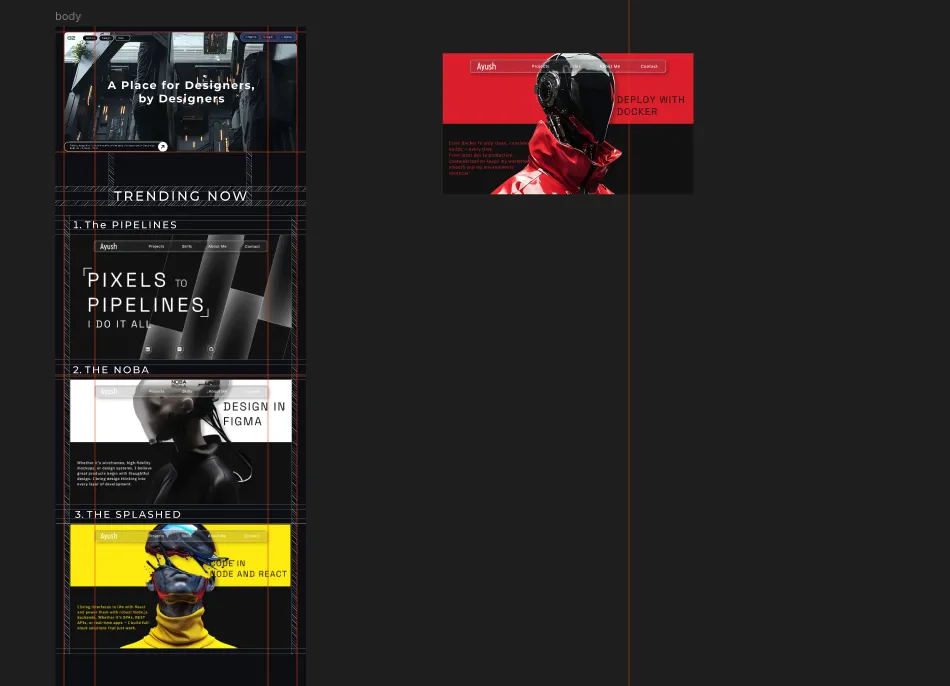Image resolution: width=950 pixels, height=686 pixels.
Task: Click the first item in the blue pill menu, hero top-right
Action: pyautogui.click(x=251, y=37)
